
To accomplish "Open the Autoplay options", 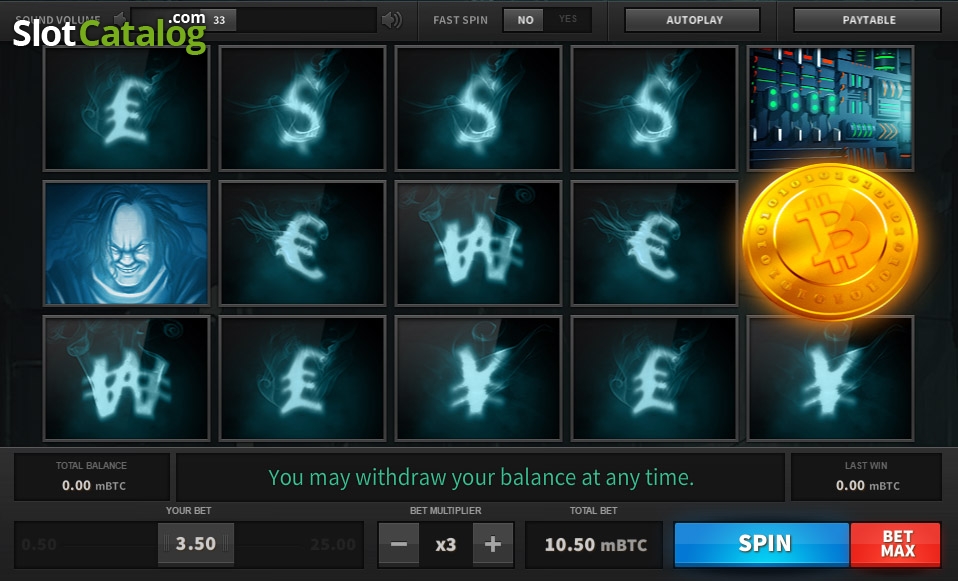I will [x=693, y=20].
